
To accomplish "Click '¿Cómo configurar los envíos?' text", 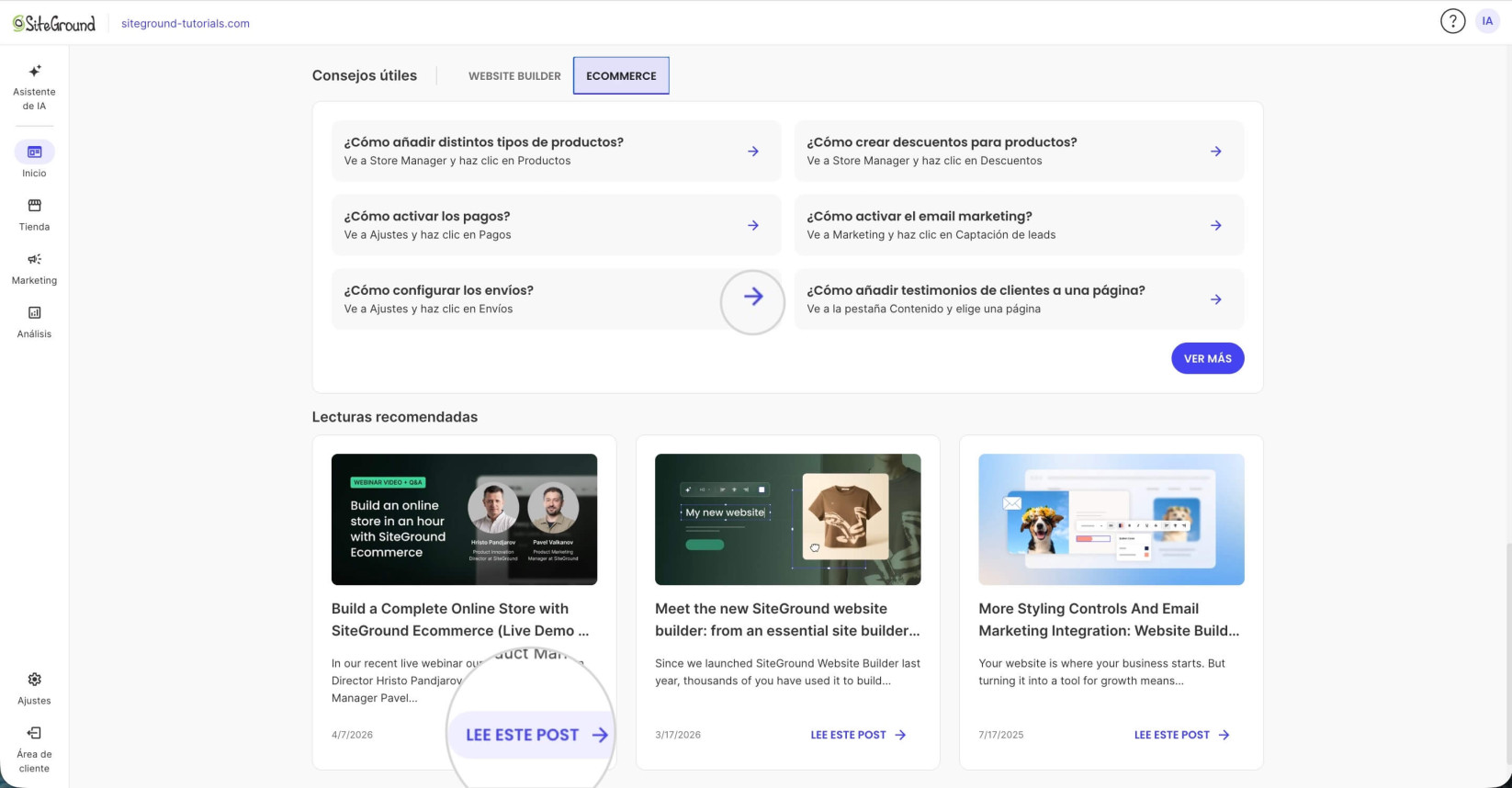I will click(x=439, y=290).
